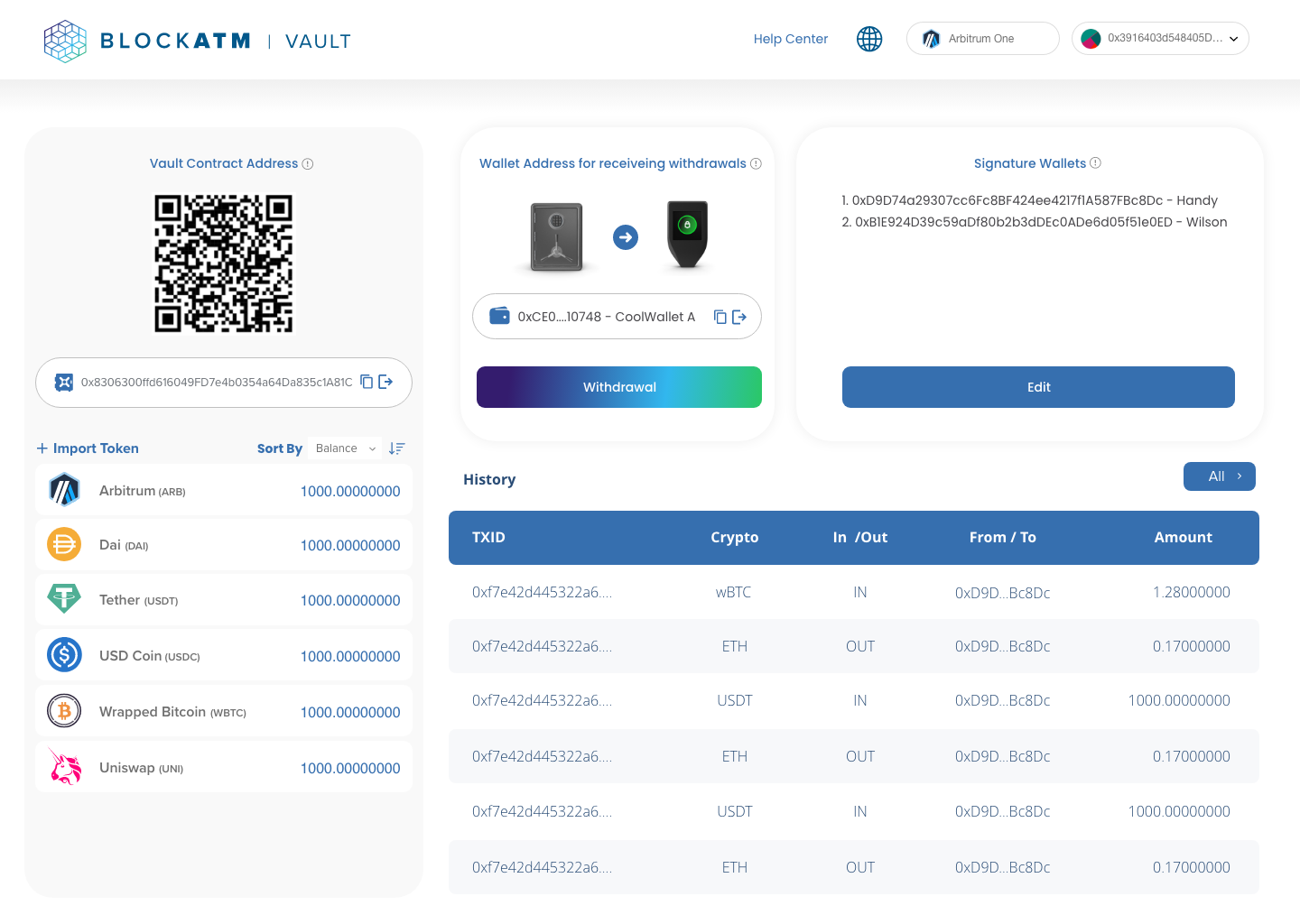Click the Dai token icon
This screenshot has width=1300, height=924.
[64, 544]
